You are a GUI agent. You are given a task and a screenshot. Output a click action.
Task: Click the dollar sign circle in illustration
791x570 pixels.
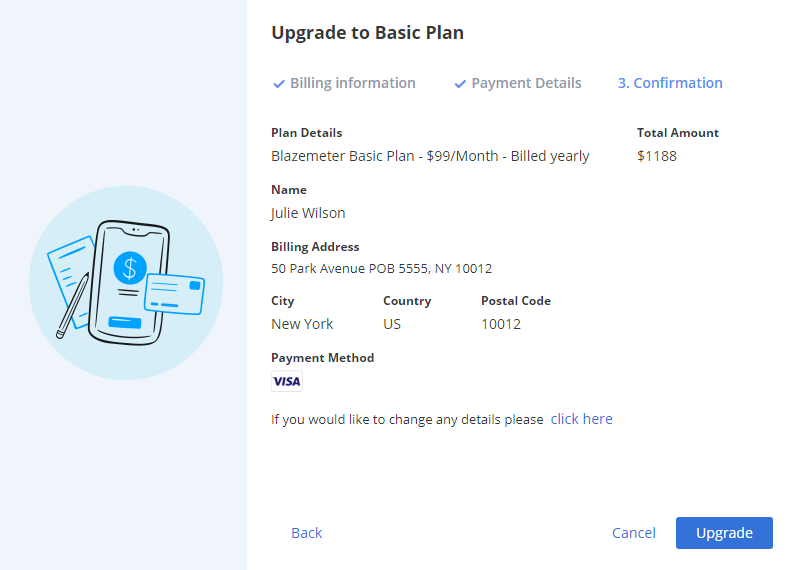(x=130, y=268)
